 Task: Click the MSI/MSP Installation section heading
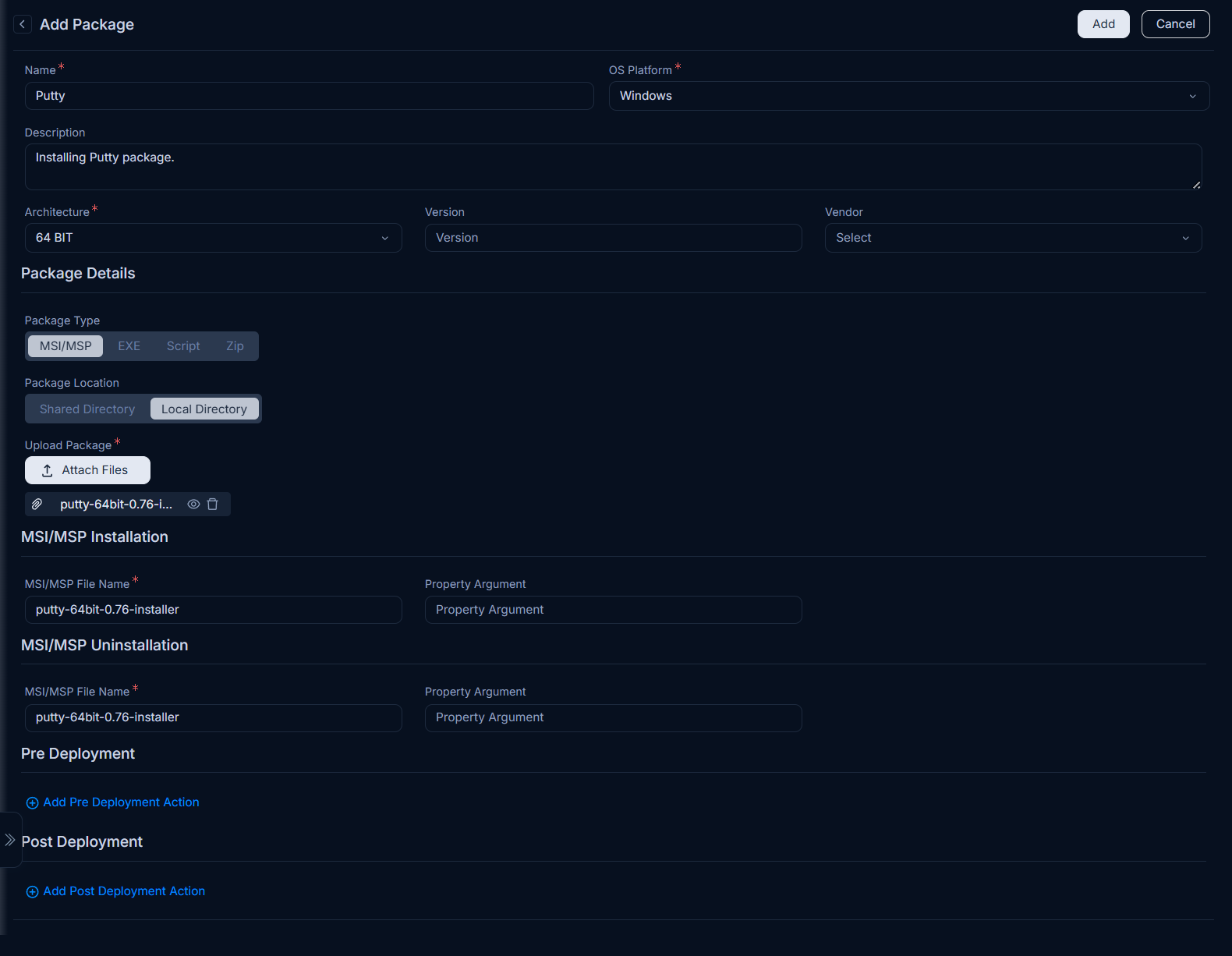click(94, 537)
